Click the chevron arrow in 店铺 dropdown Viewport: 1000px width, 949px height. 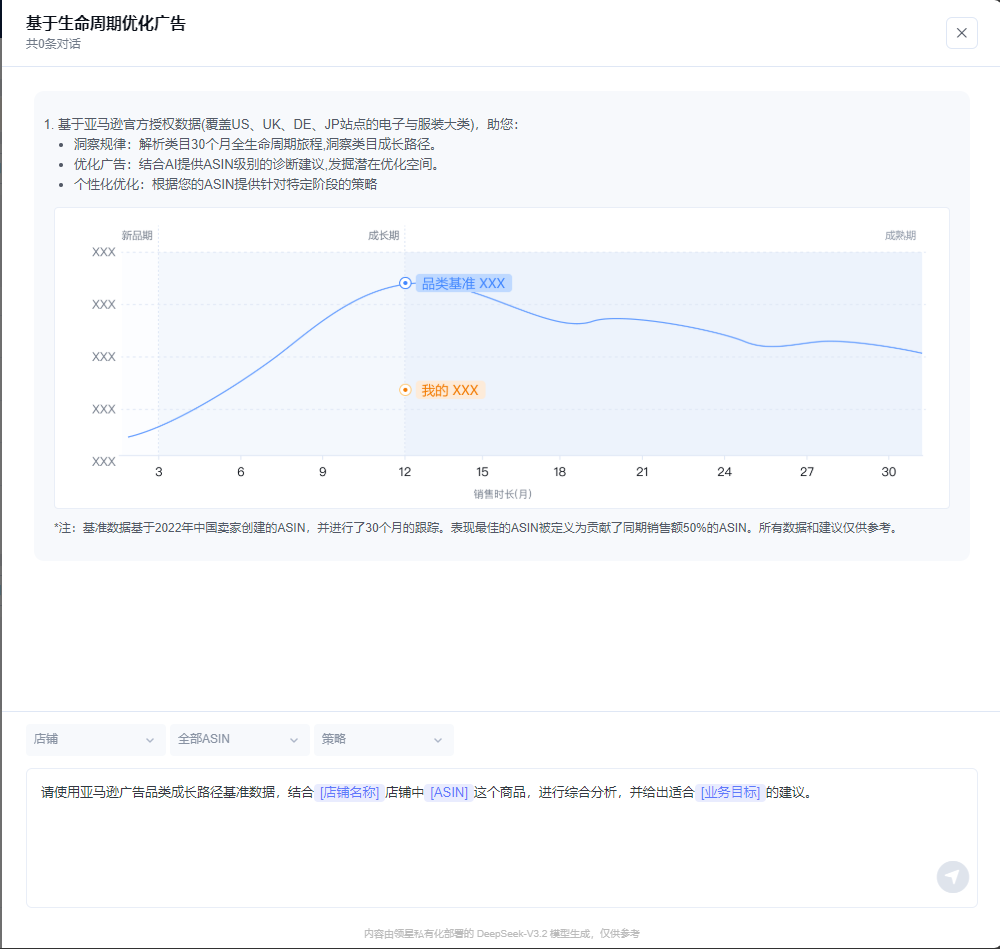150,740
